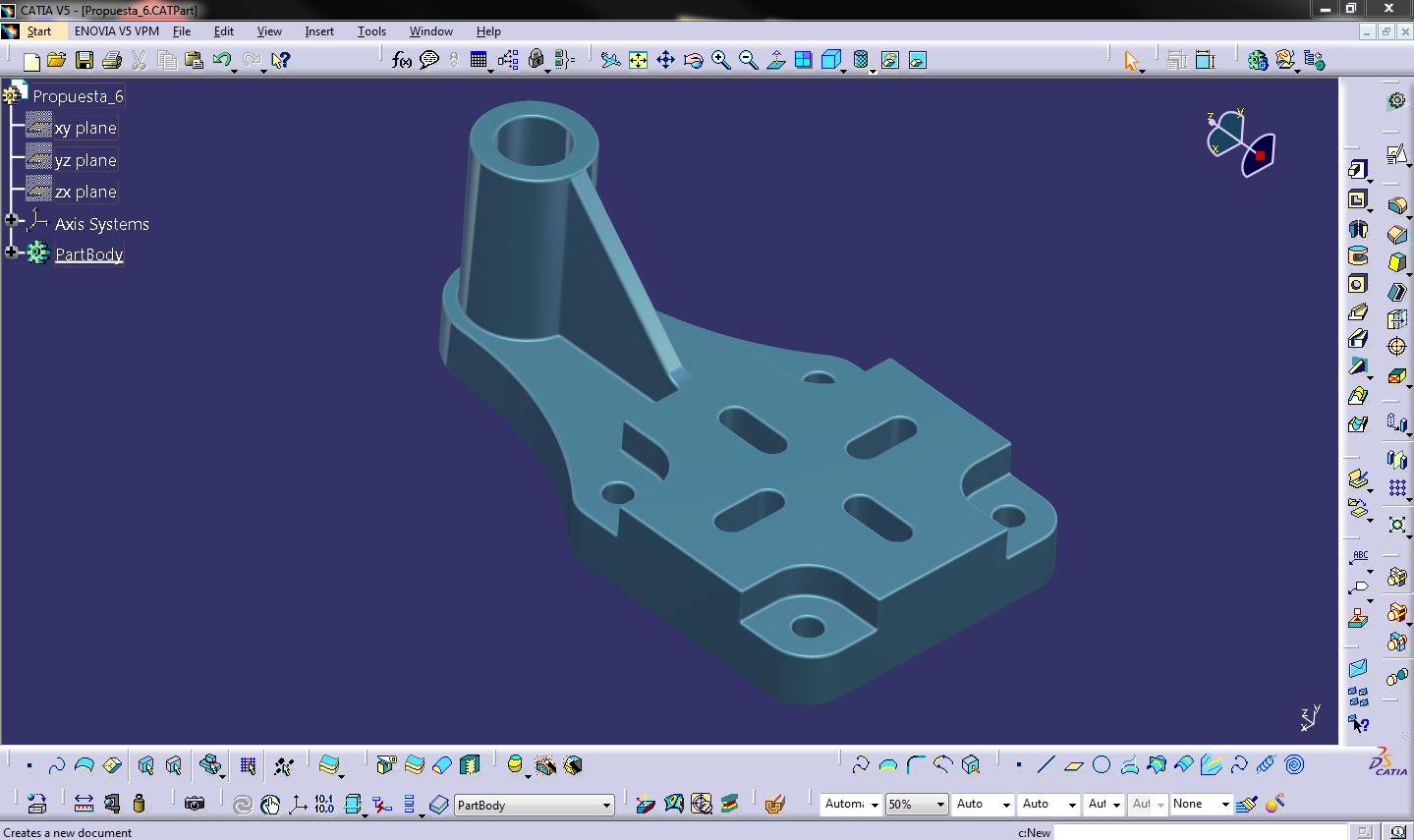1414x840 pixels.
Task: Open the Edit menu
Action: [224, 31]
